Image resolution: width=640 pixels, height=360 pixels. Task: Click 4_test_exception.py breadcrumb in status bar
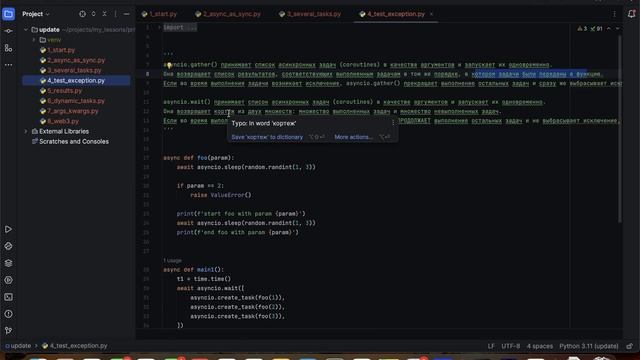coord(75,346)
